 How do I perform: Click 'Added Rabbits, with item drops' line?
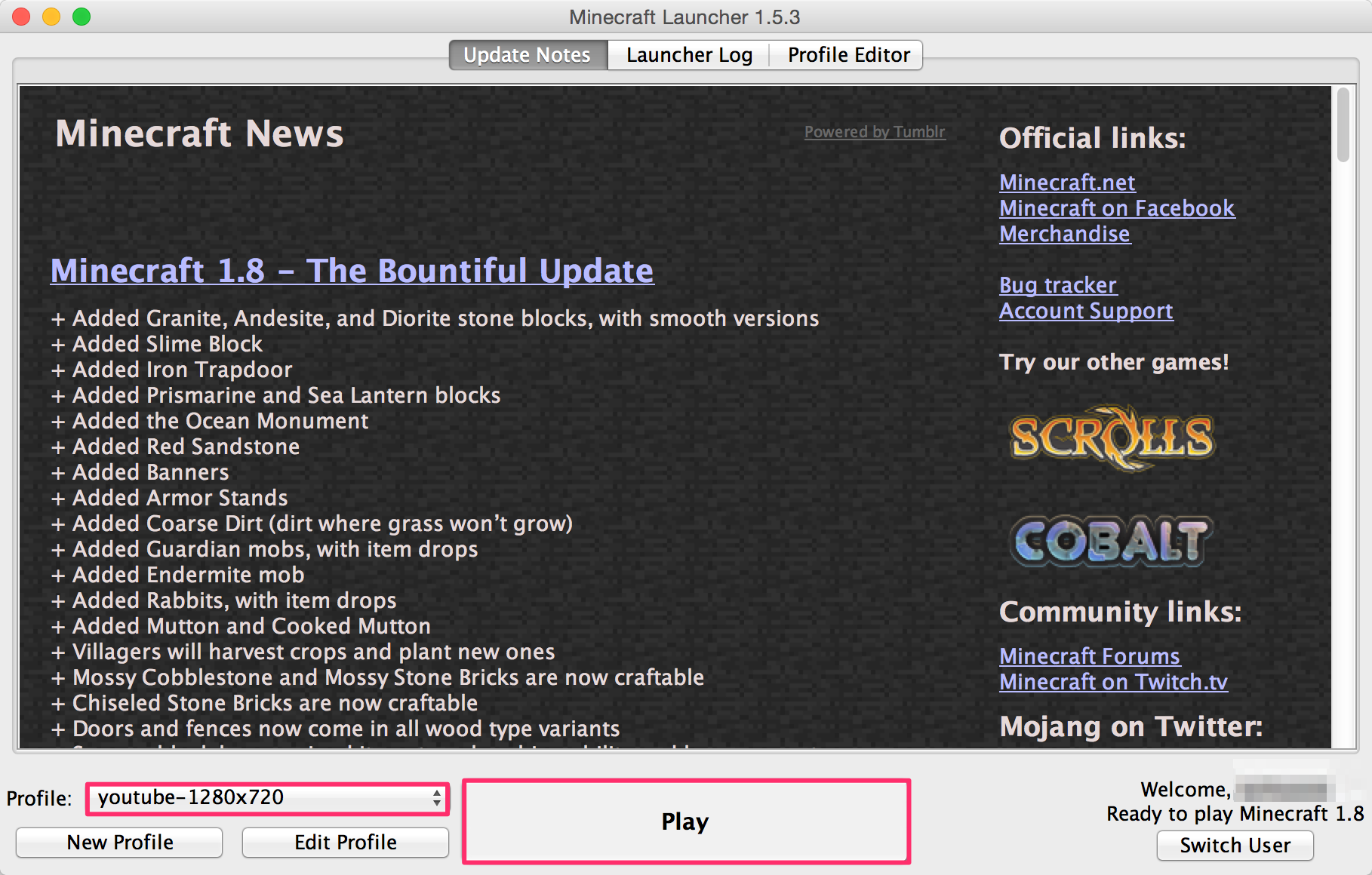[224, 600]
